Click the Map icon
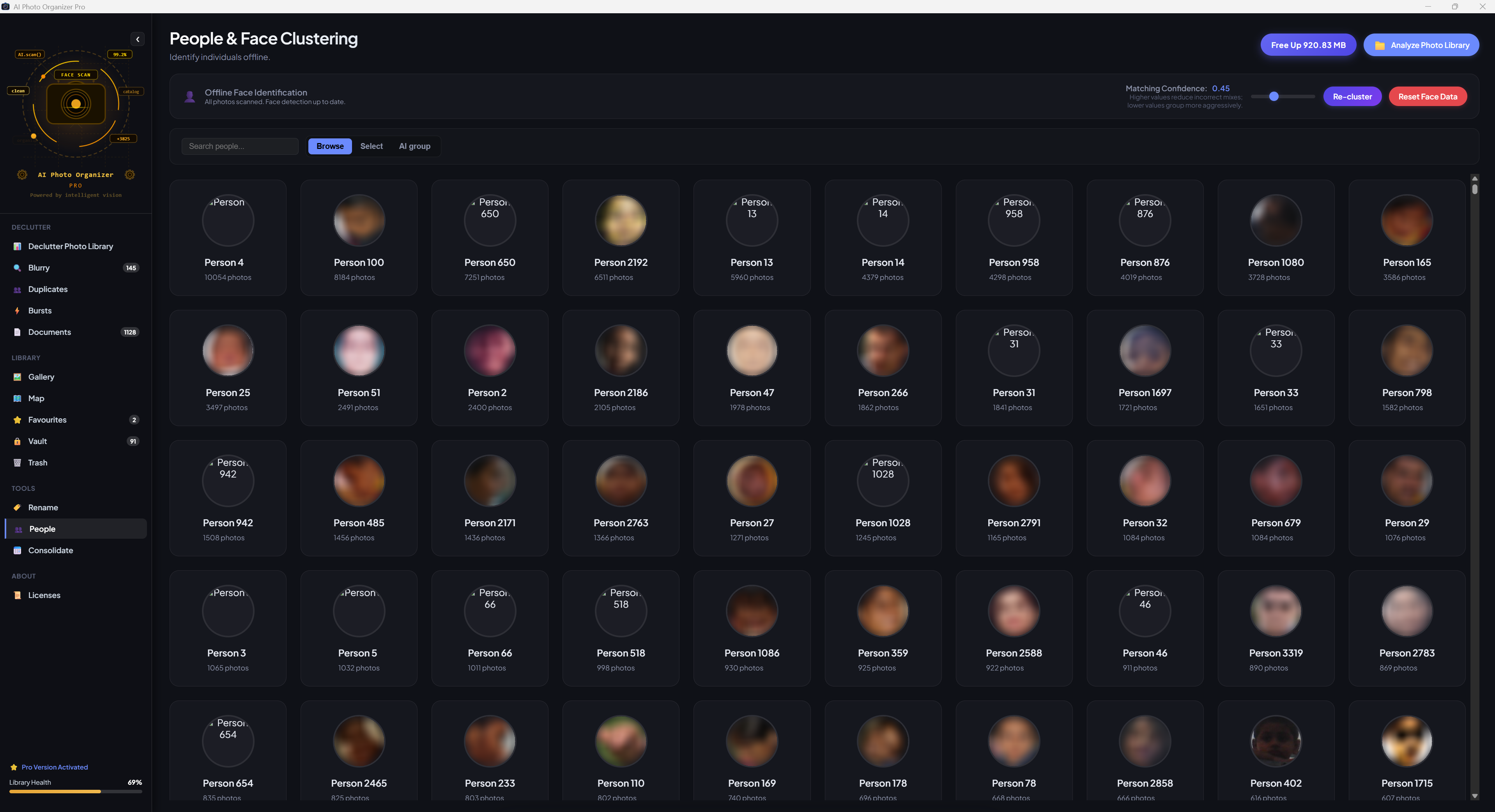Screen dimensions: 1495x812 click(x=18, y=398)
